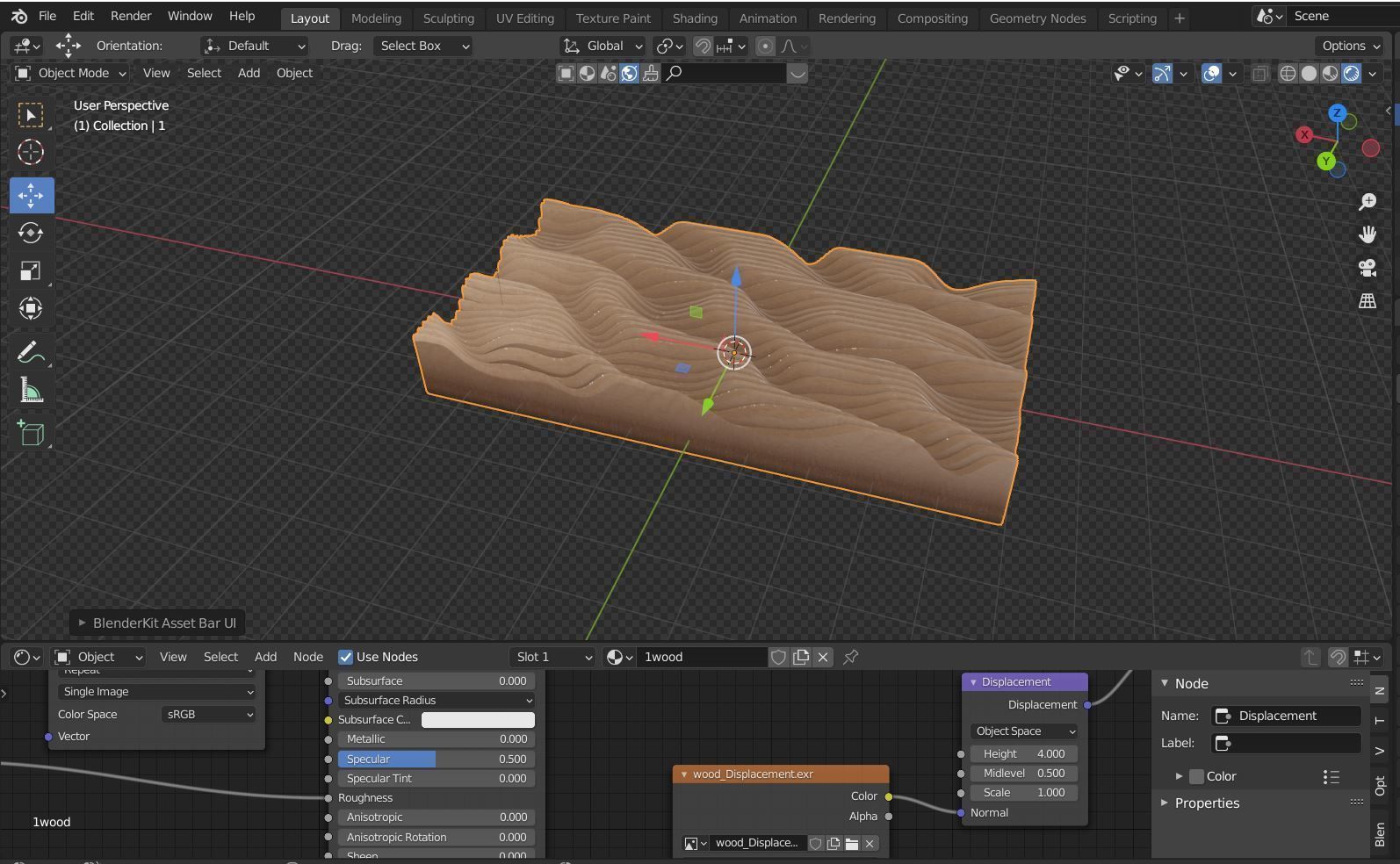Activate the Scale tool
The height and width of the screenshot is (864, 1400).
(x=31, y=270)
